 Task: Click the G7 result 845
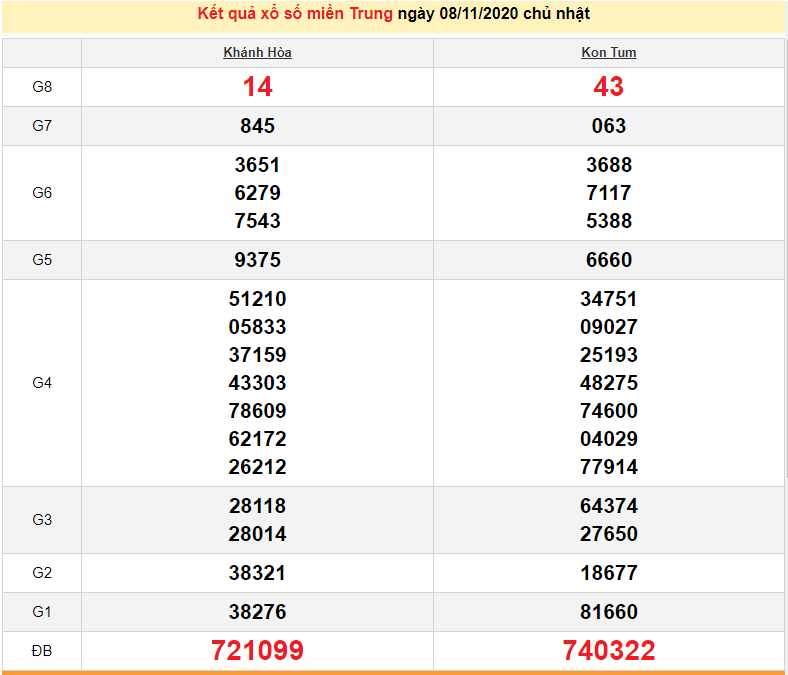tap(257, 126)
